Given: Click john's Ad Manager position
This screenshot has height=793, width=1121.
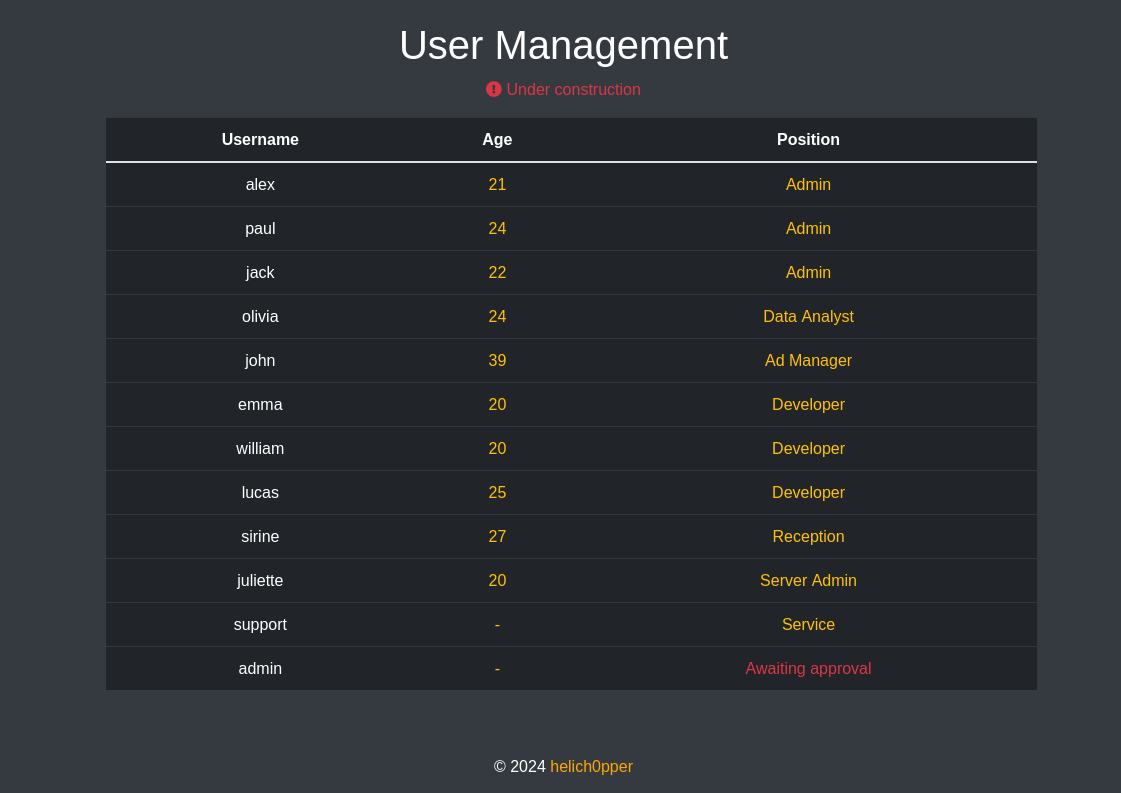Looking at the screenshot, I should point(808,361).
